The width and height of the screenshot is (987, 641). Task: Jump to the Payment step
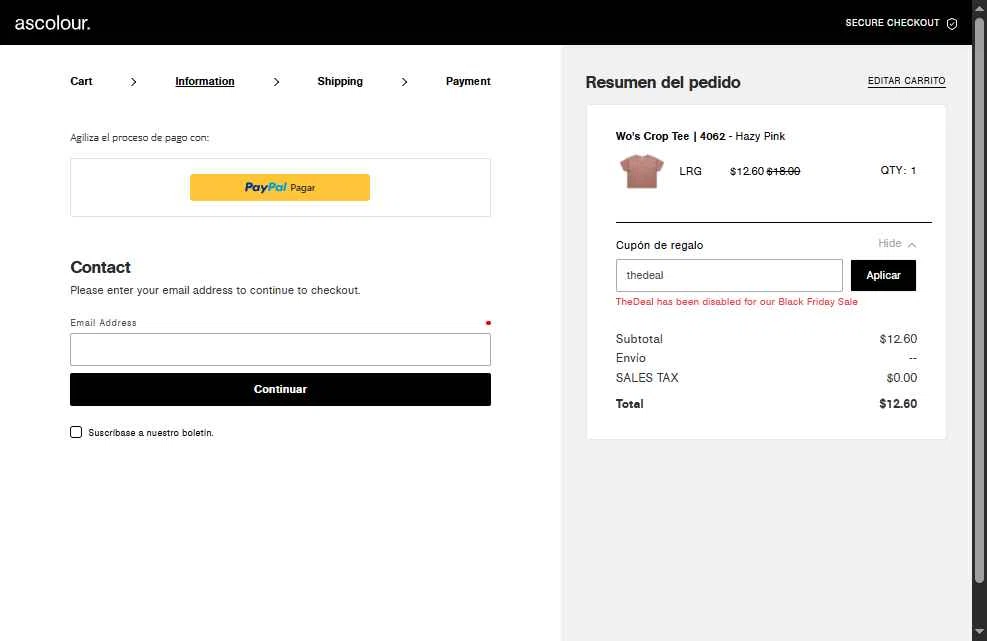coord(468,81)
